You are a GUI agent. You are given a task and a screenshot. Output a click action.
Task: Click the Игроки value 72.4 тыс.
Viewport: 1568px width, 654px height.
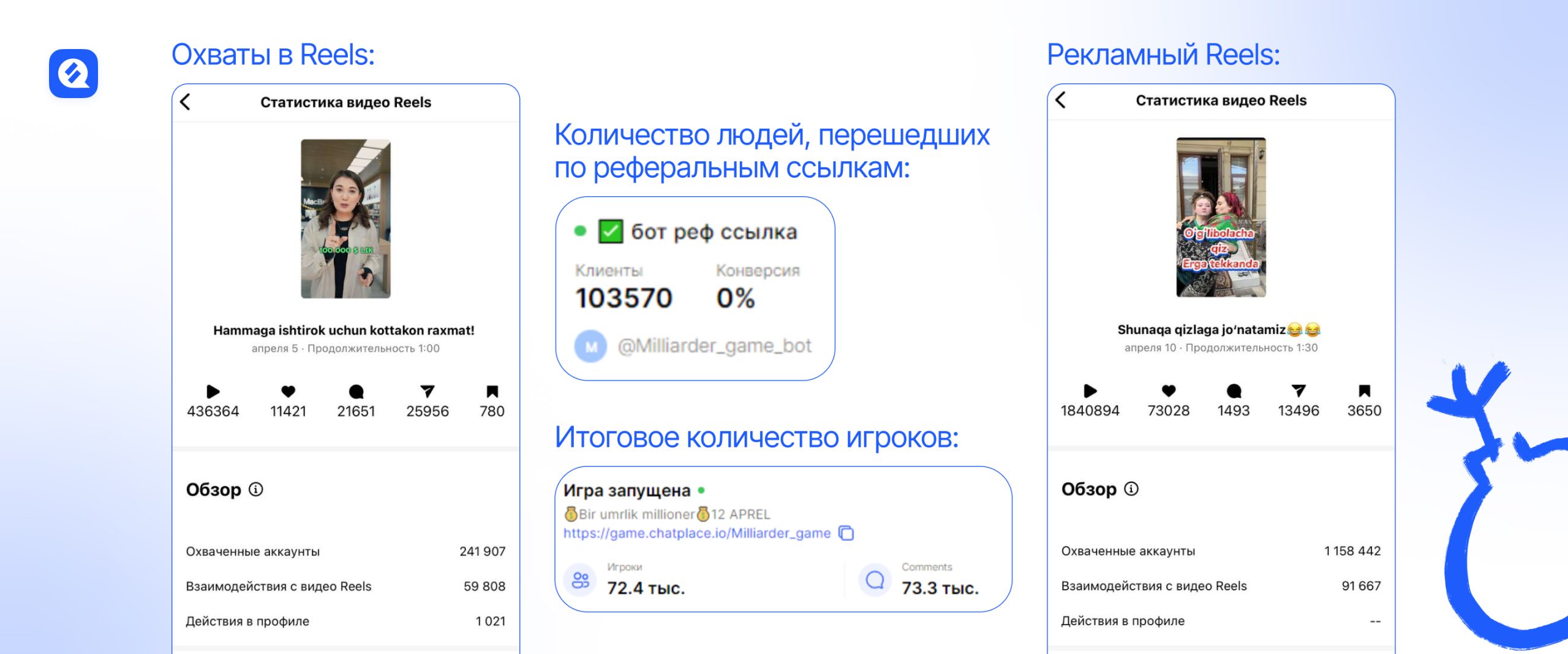(x=646, y=588)
